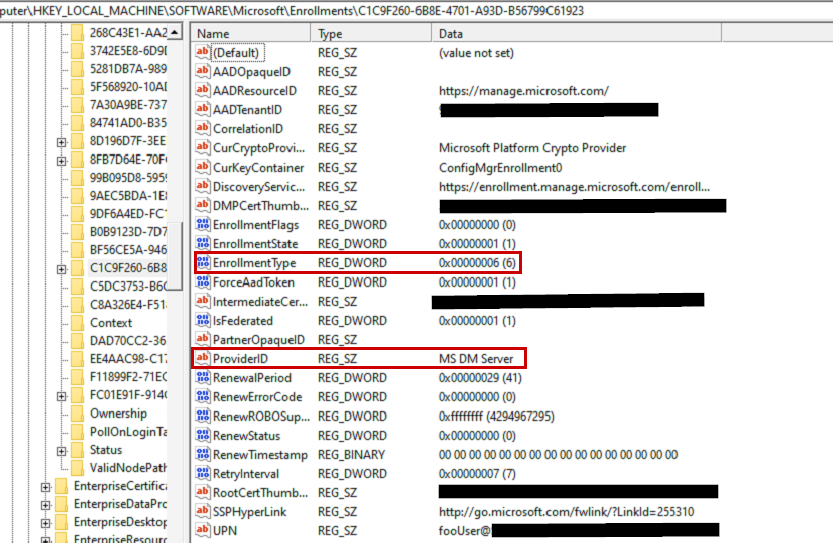Click the tree pane scroll-up arrow
The image size is (833, 543).
pos(175,33)
